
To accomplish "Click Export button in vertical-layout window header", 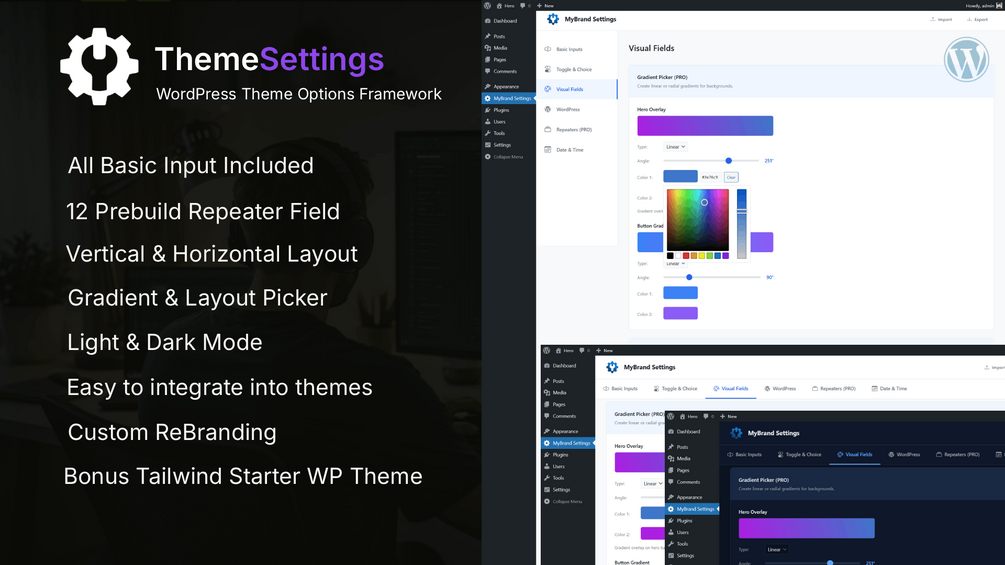I will pyautogui.click(x=977, y=19).
